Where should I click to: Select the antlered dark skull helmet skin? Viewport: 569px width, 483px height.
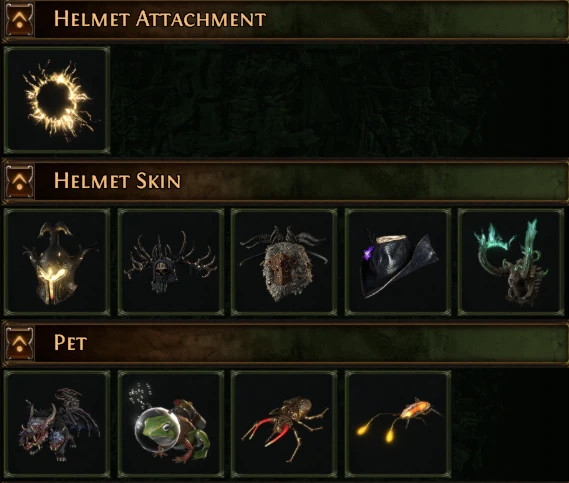tap(171, 262)
